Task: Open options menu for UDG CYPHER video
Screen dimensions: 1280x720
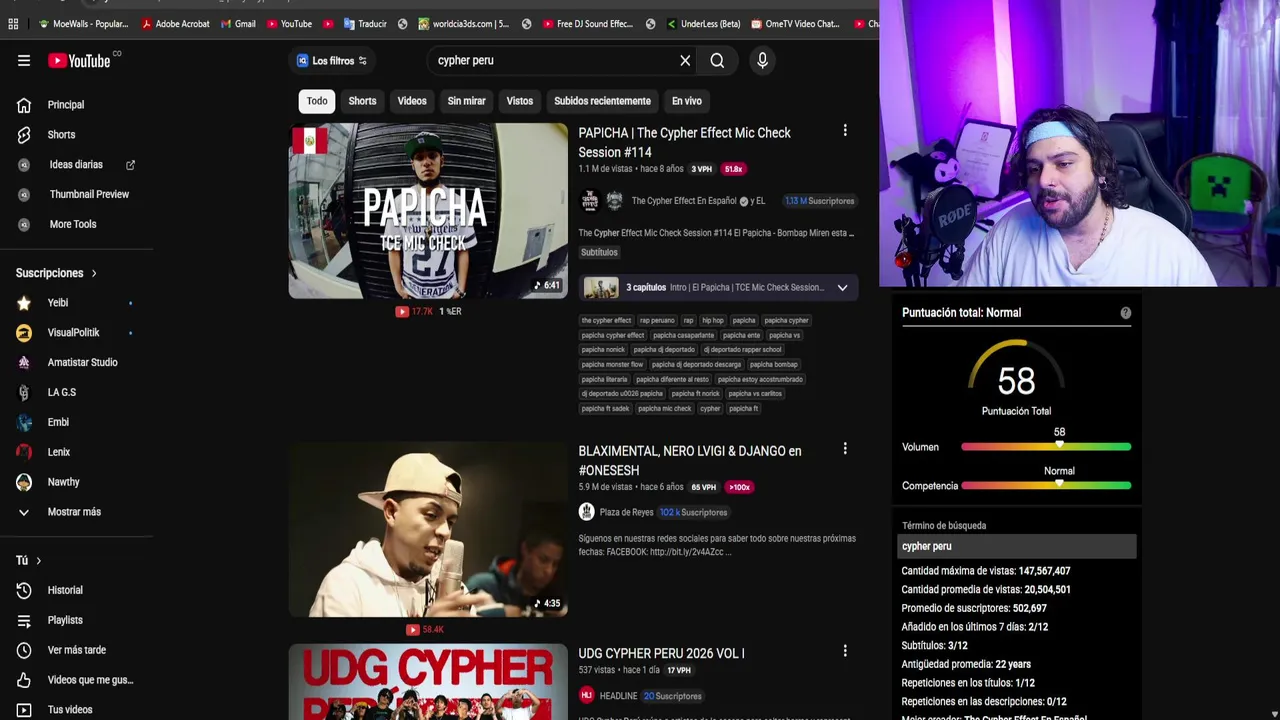Action: click(x=845, y=651)
